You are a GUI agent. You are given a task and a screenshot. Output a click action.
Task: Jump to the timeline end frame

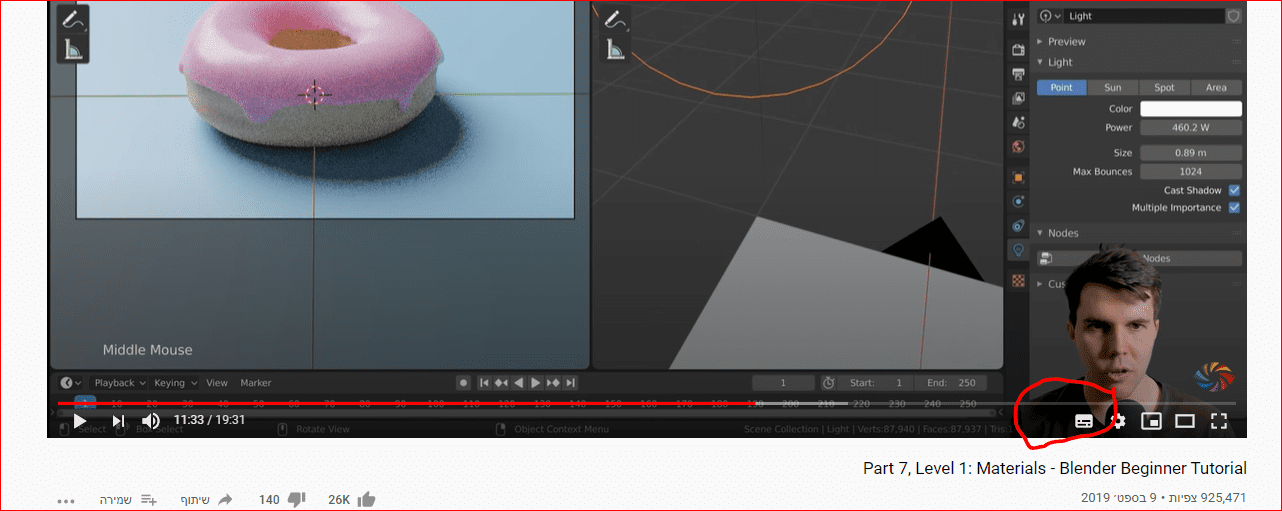pos(571,383)
